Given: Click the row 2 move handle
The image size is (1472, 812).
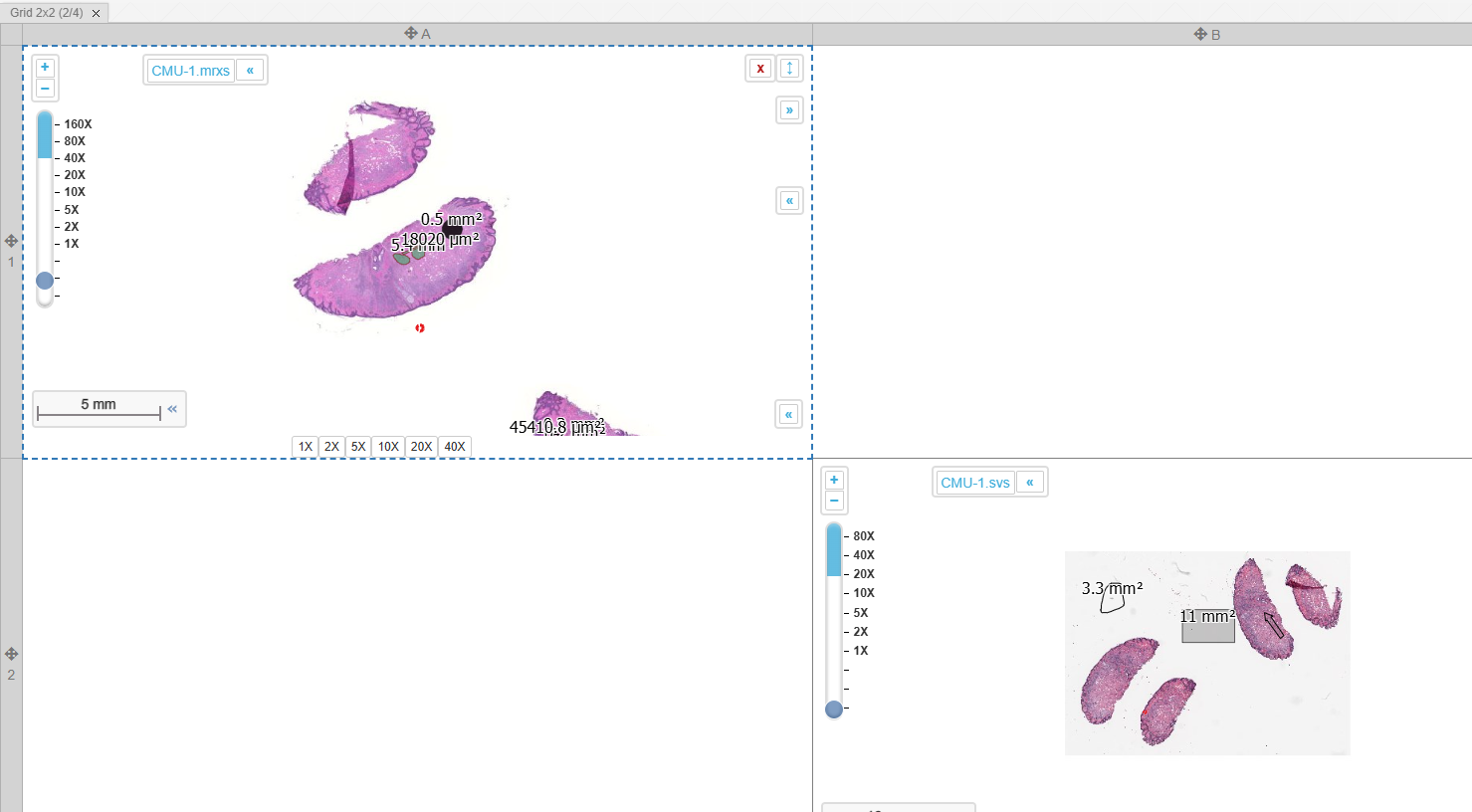Looking at the screenshot, I should [11, 654].
